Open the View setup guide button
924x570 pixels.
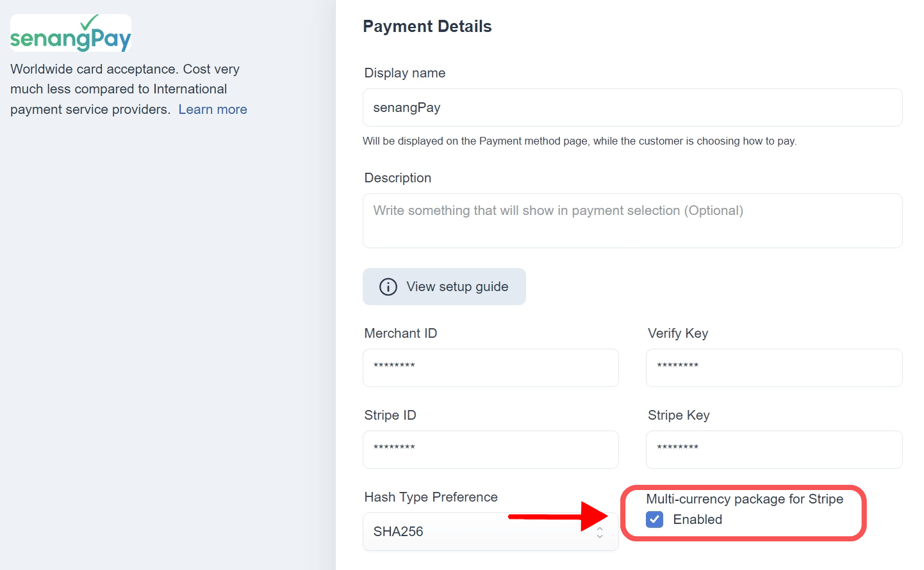[444, 287]
